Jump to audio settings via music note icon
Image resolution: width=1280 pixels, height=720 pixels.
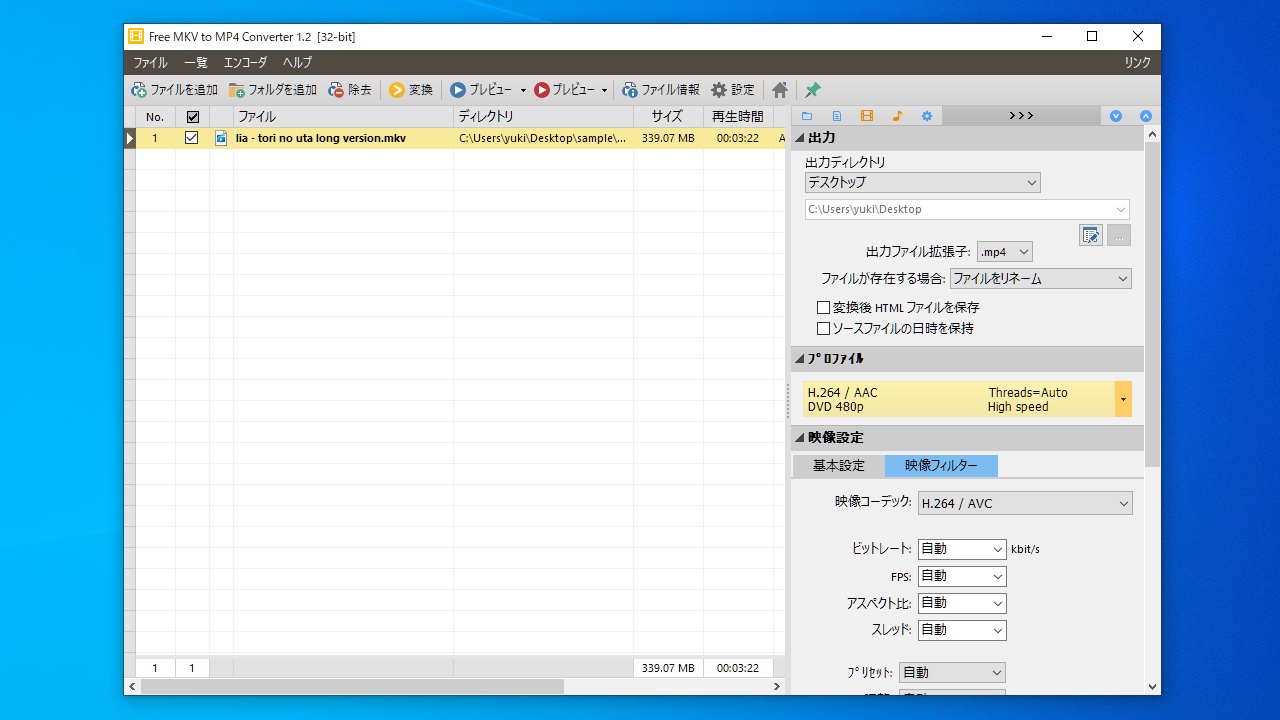[x=897, y=116]
